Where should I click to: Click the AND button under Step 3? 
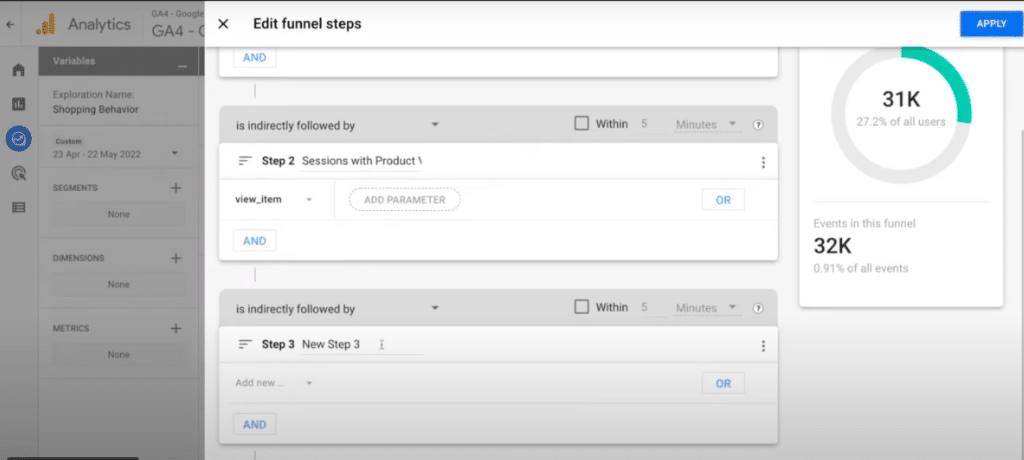(254, 424)
